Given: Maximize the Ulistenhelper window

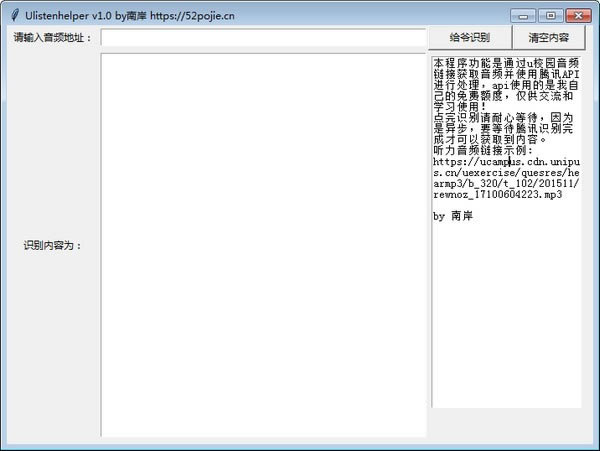Looking at the screenshot, I should pyautogui.click(x=551, y=16).
